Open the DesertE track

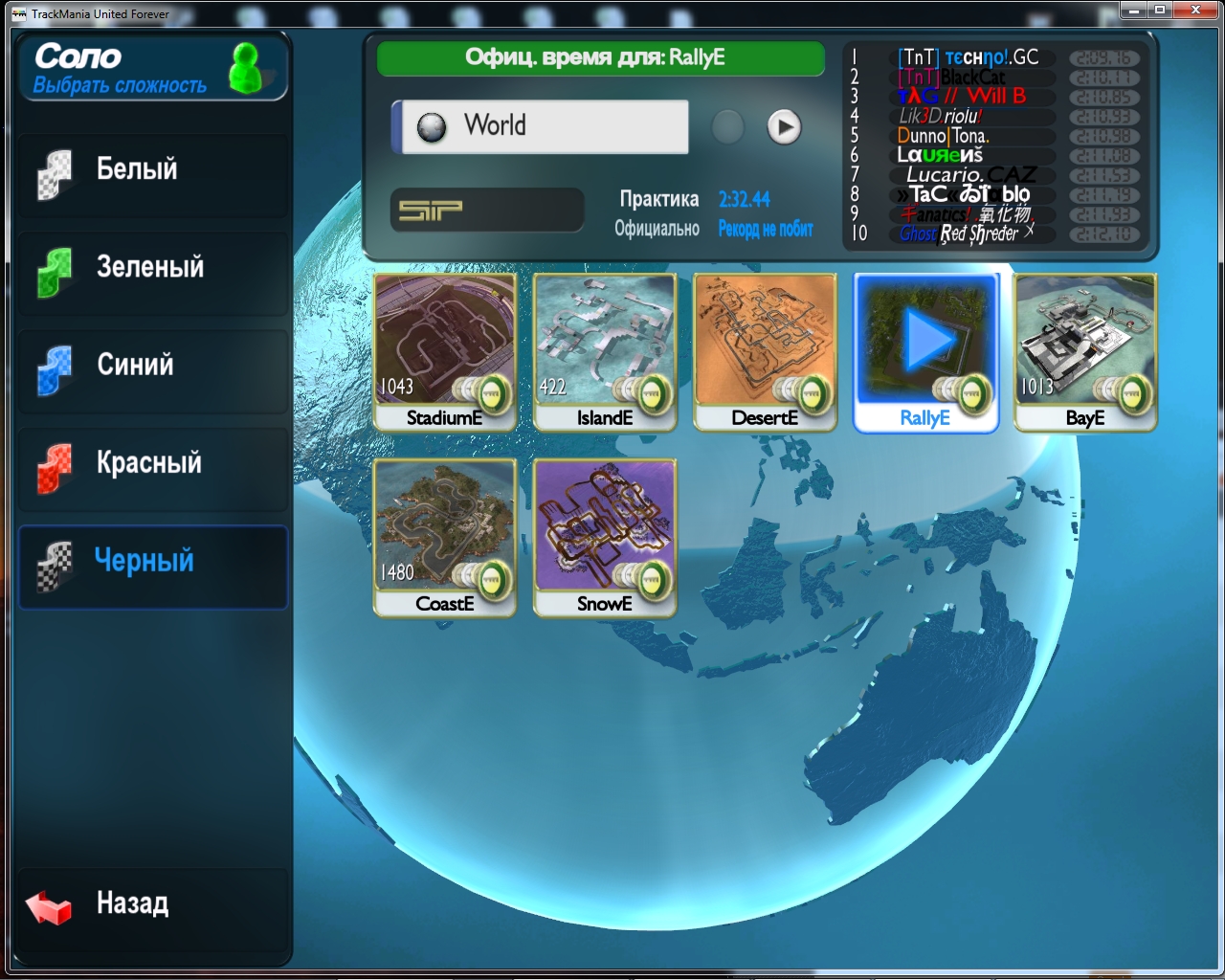pyautogui.click(x=764, y=350)
